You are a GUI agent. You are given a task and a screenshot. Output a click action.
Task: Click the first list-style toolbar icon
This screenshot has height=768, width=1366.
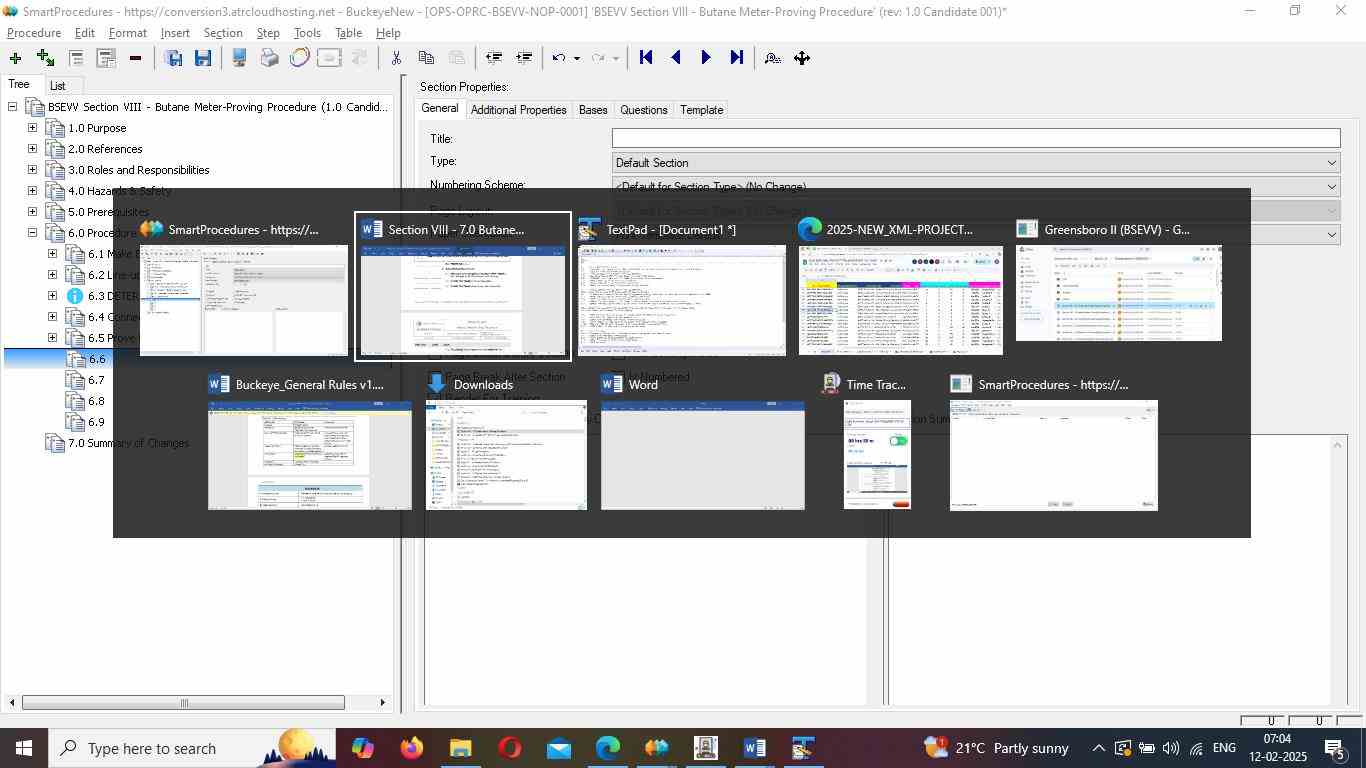75,58
